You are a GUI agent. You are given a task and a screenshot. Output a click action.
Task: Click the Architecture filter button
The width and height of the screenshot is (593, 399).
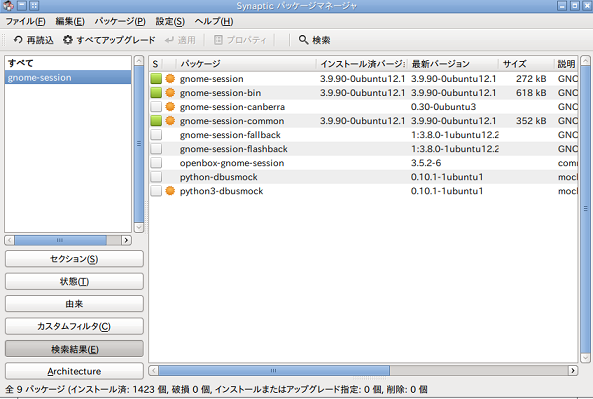(x=74, y=371)
